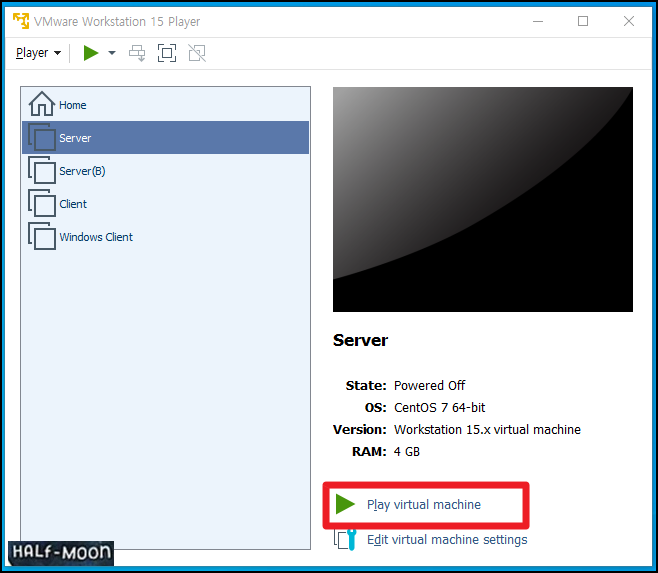Minimize the VMware Player window

(x=538, y=21)
